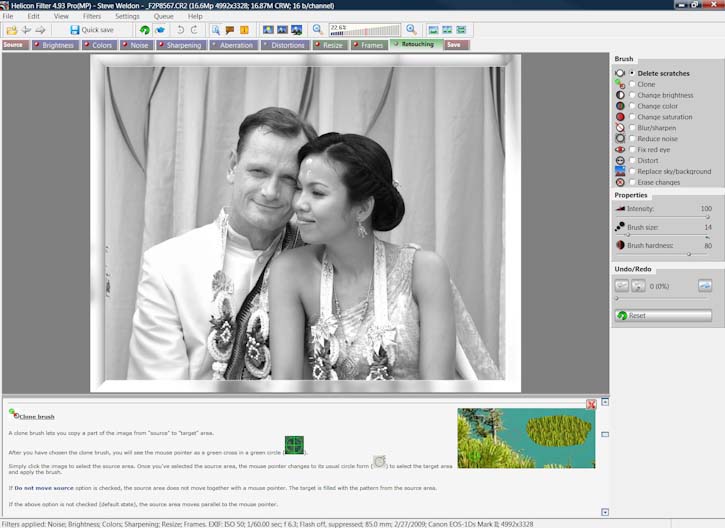Click the yellow info icon in toolbar
This screenshot has width=725, height=528.
tap(244, 30)
